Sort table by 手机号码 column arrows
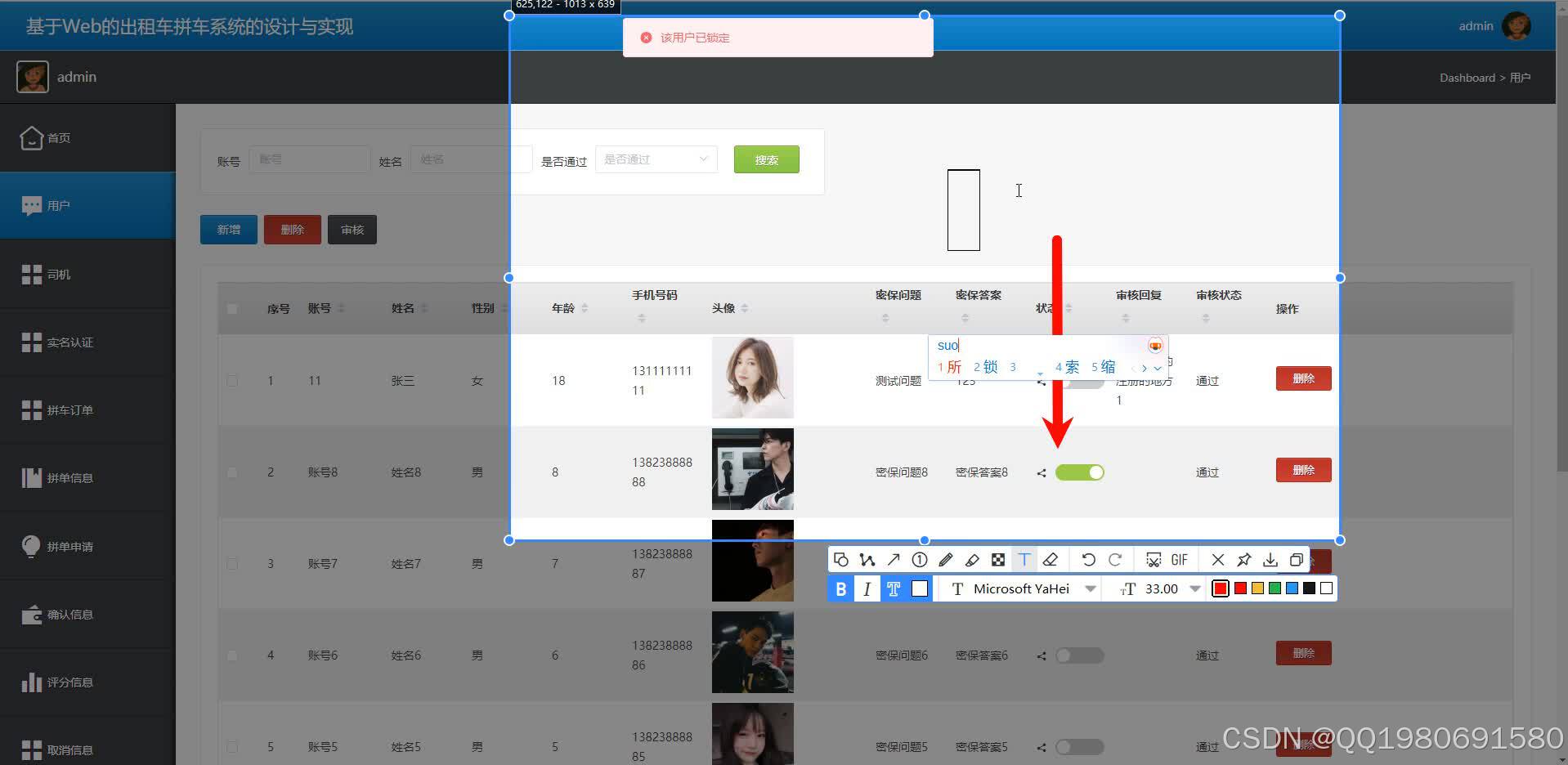1568x765 pixels. click(x=642, y=318)
